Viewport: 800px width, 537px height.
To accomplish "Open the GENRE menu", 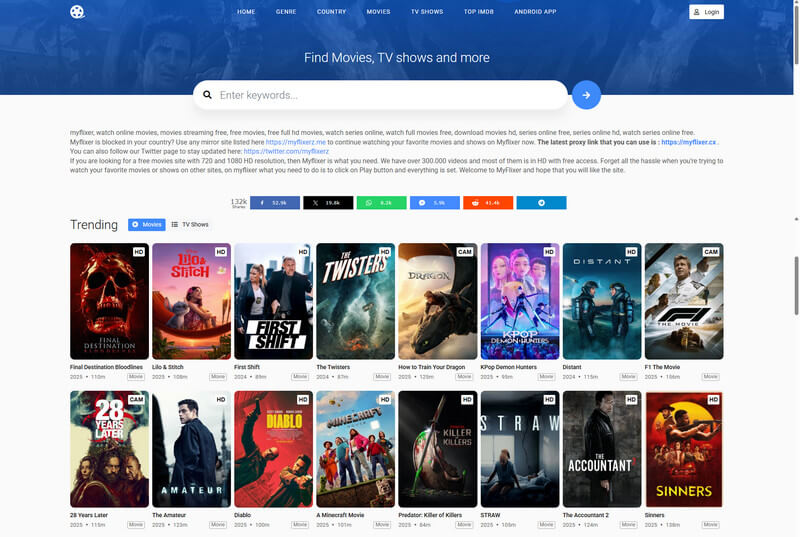I will point(286,12).
